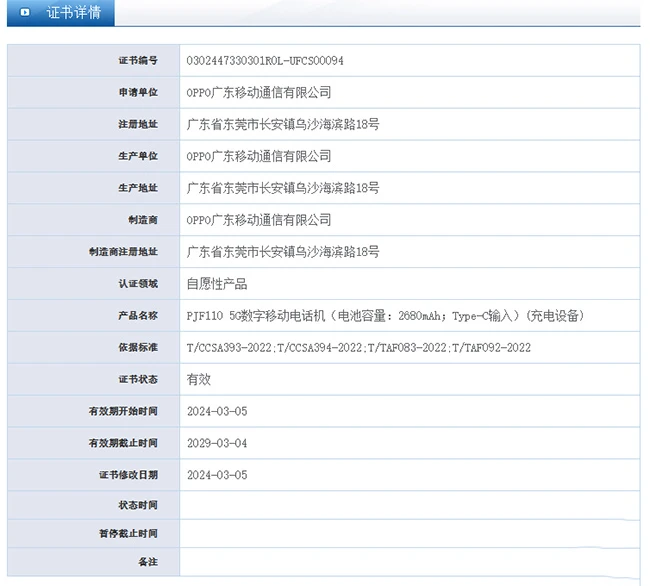Click the empty 备注 value cell
This screenshot has height=586, width=650.
(410, 562)
